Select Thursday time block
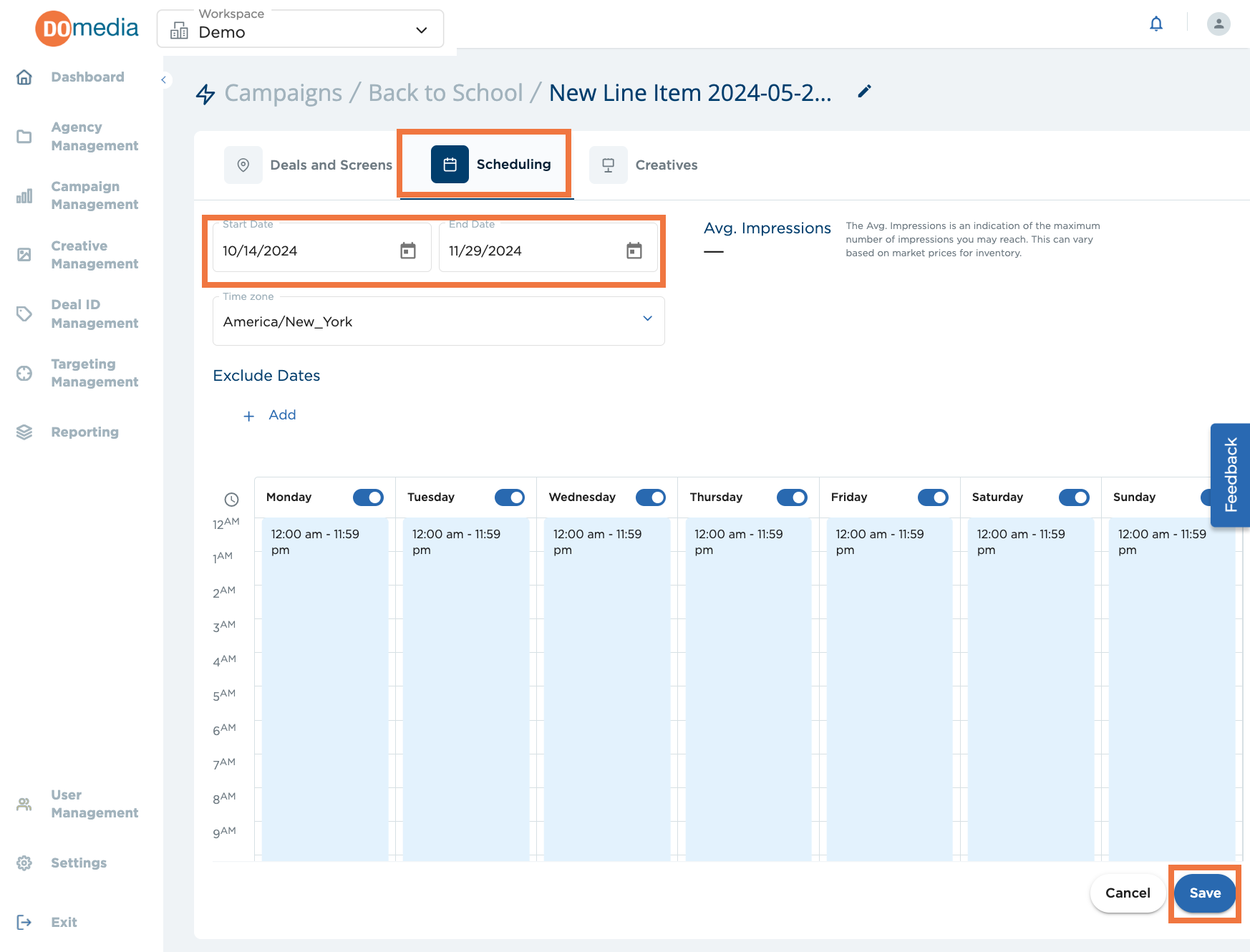 pyautogui.click(x=748, y=690)
